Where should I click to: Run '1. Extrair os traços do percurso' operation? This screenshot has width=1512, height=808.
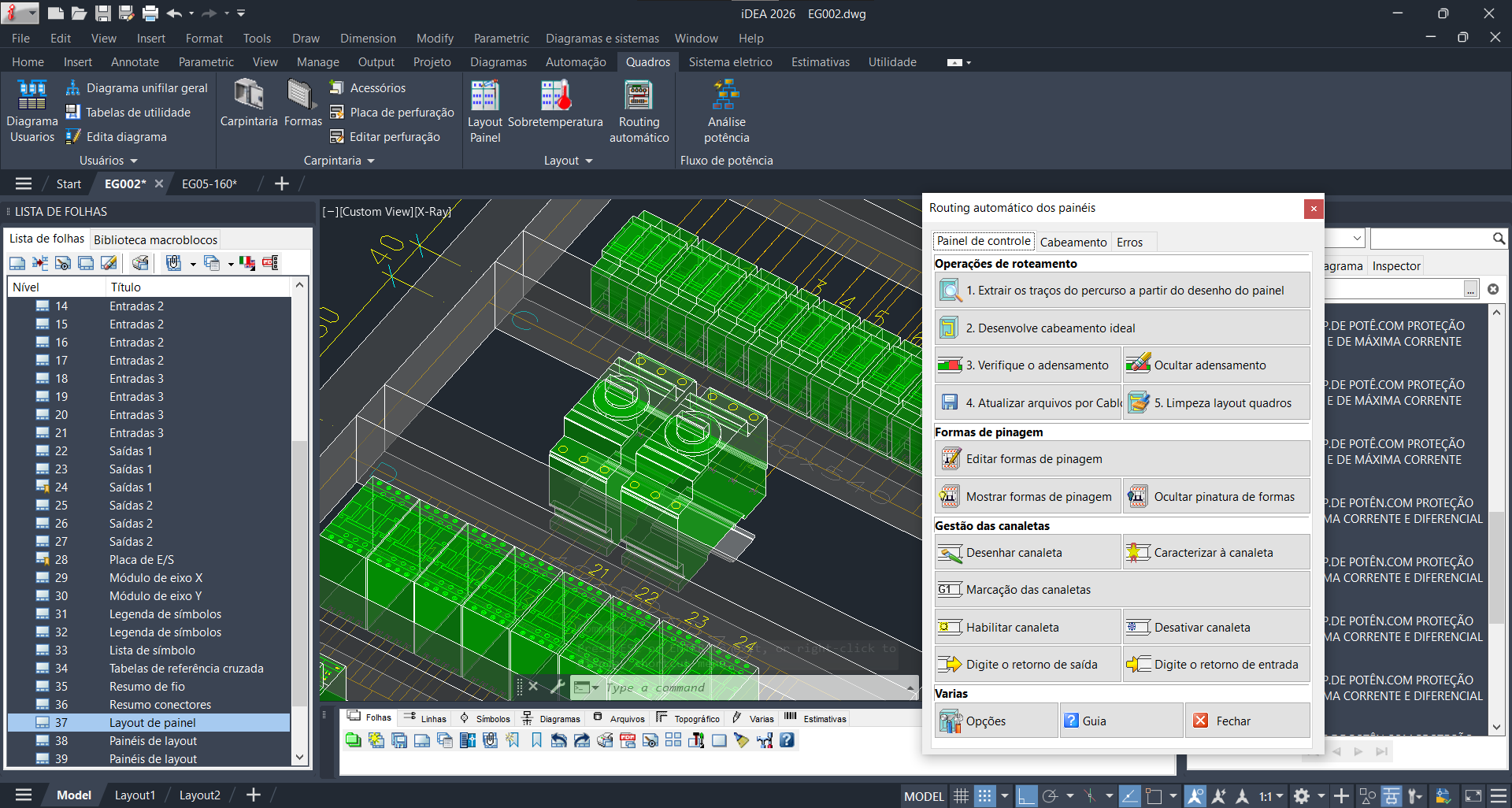click(x=1121, y=290)
